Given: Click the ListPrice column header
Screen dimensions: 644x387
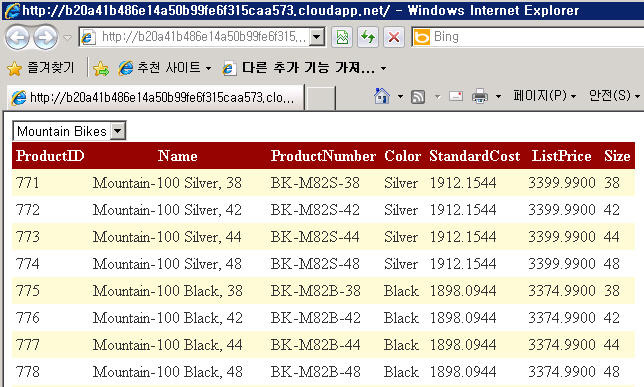Looking at the screenshot, I should (x=561, y=156).
